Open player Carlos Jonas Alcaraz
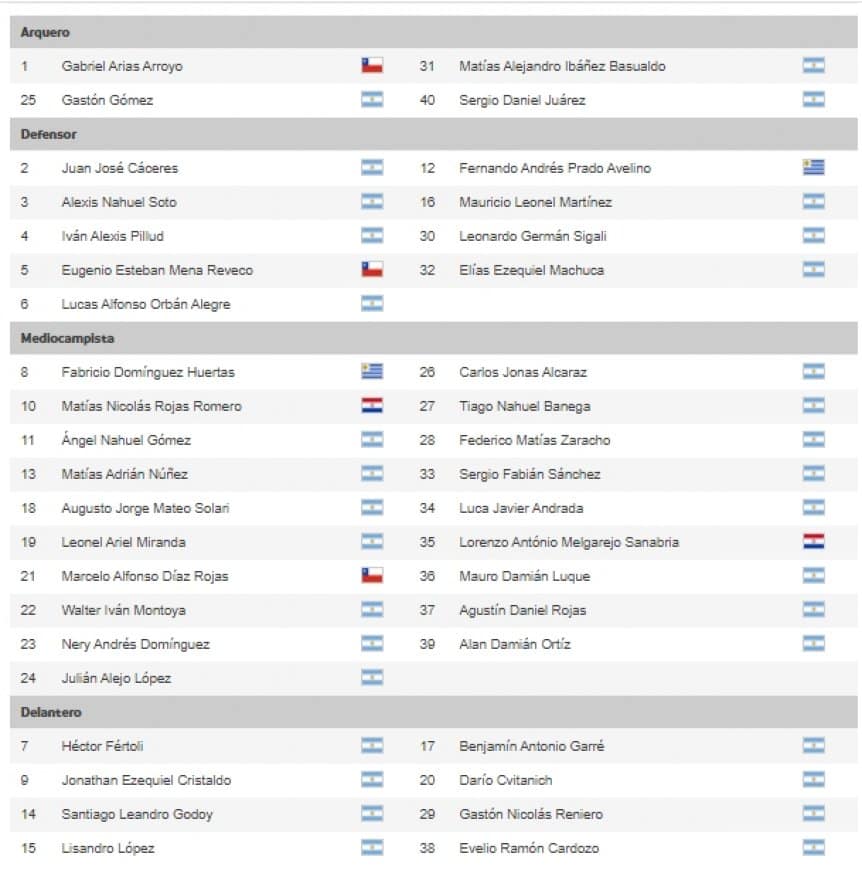 click(522, 372)
